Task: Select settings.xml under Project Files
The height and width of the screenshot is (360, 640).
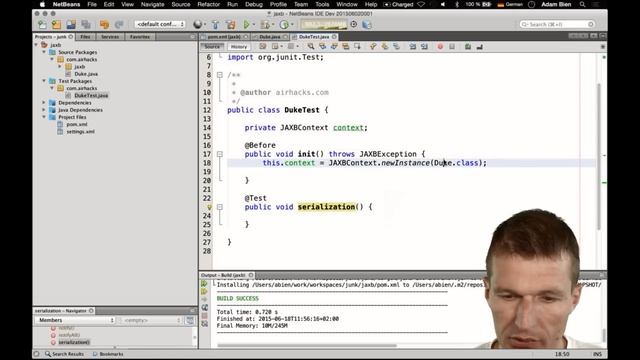Action: [80, 132]
